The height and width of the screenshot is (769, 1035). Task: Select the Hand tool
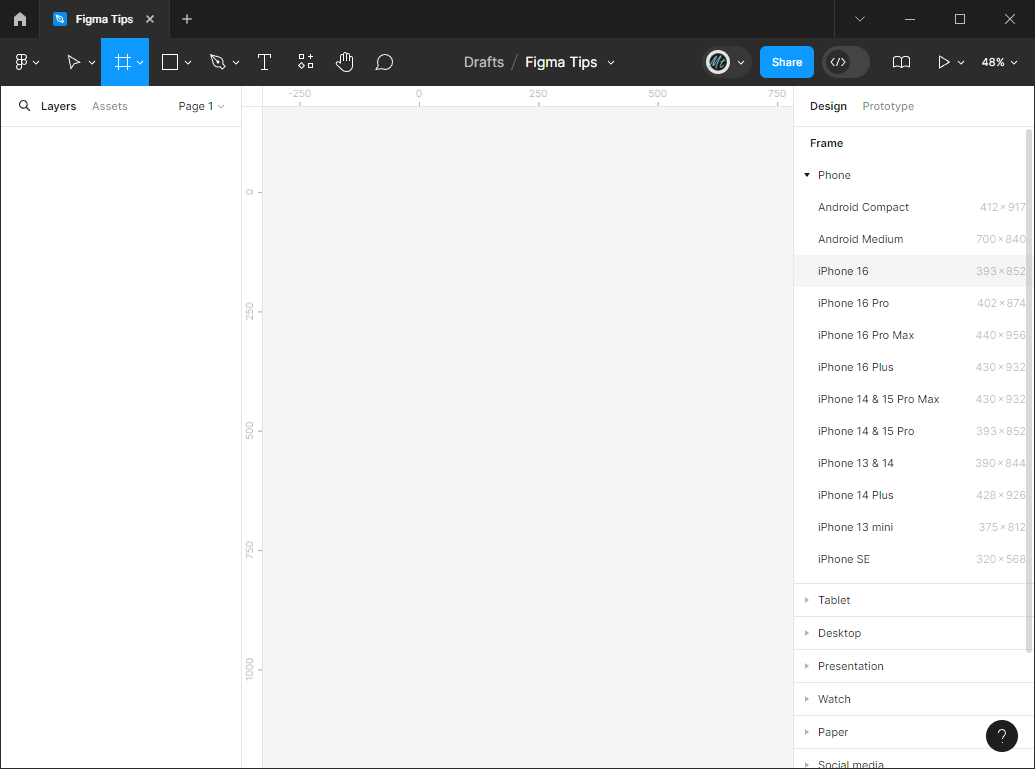click(x=345, y=62)
